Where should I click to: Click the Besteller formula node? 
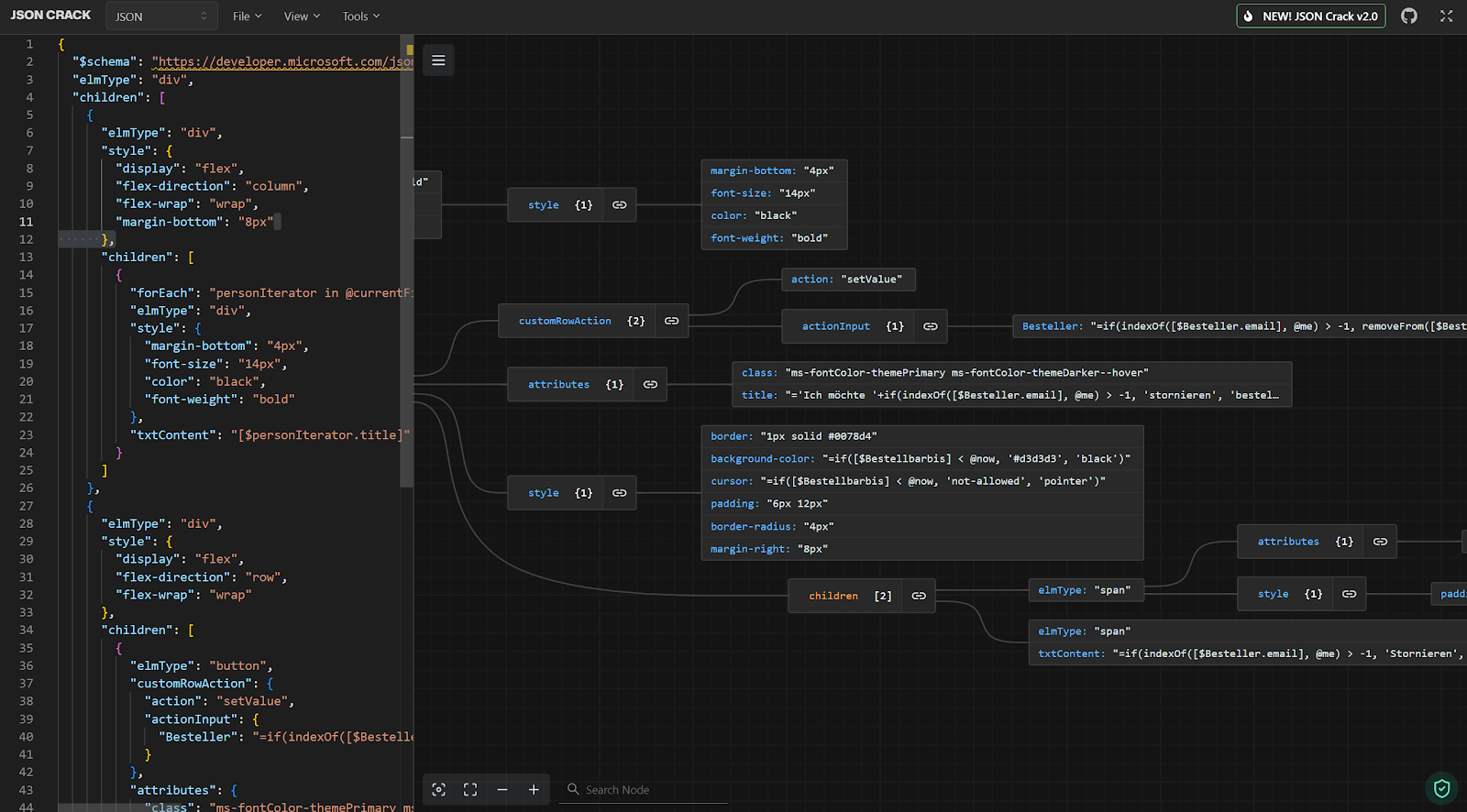click(x=1240, y=326)
